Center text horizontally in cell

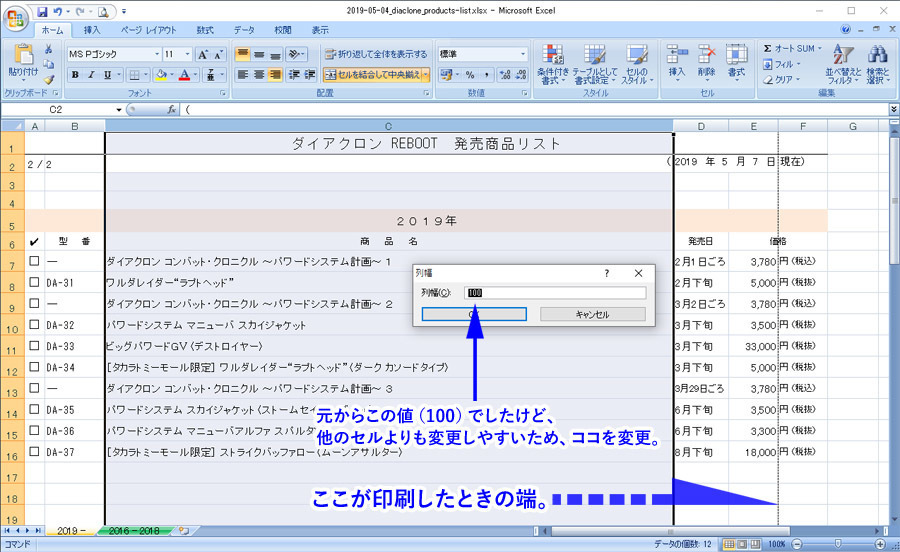[259, 75]
